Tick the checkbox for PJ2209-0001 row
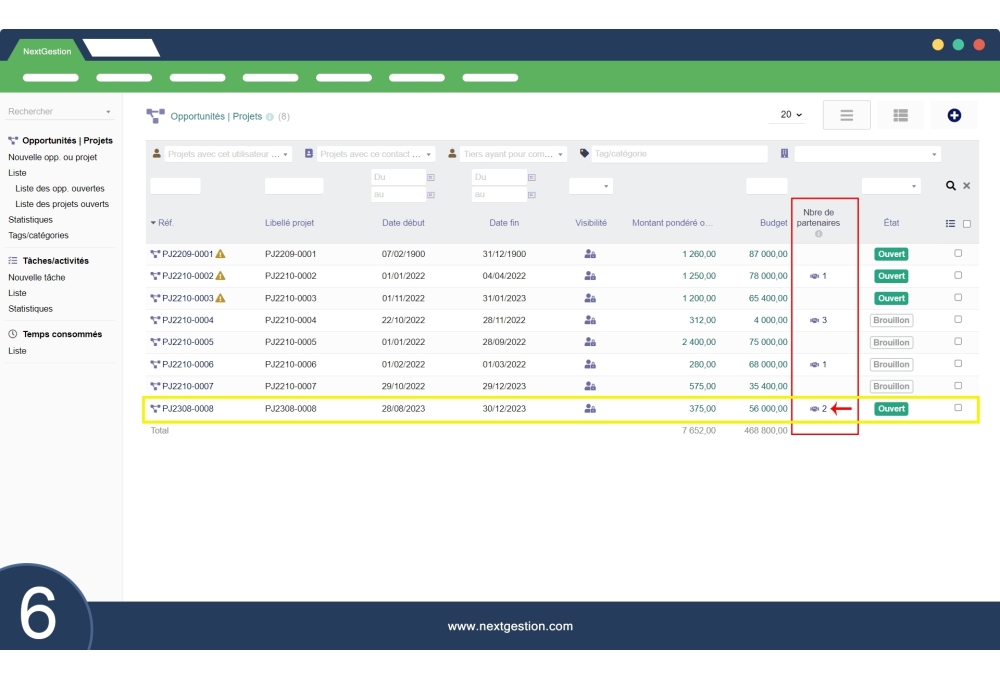 point(958,253)
